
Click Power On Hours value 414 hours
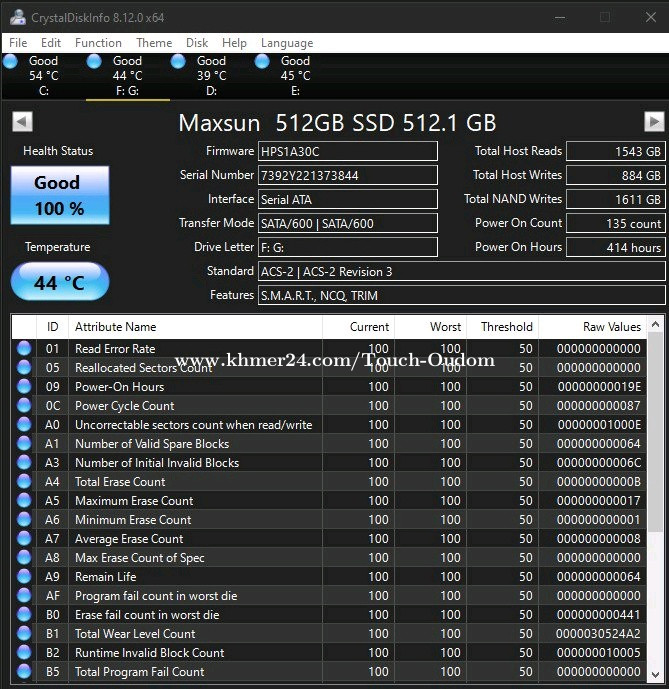pyautogui.click(x=616, y=247)
